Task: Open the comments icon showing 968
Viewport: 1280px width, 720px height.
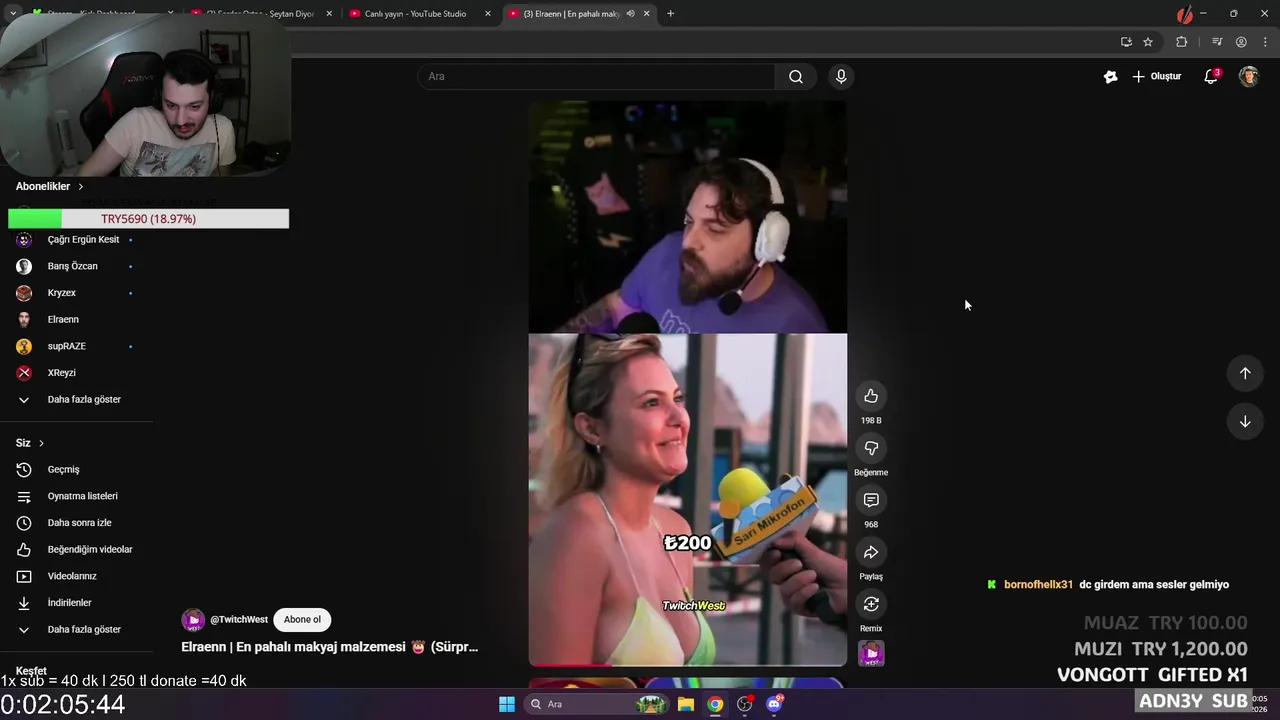Action: [871, 500]
